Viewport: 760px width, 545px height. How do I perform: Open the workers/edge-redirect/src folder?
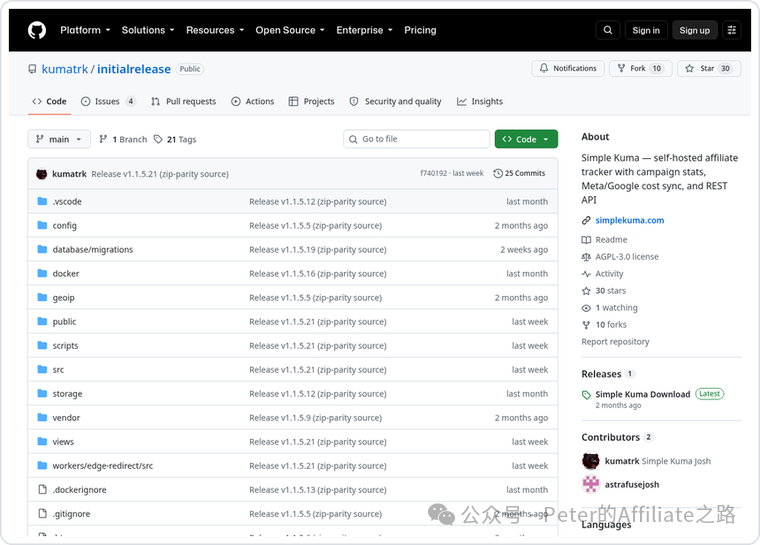[103, 465]
